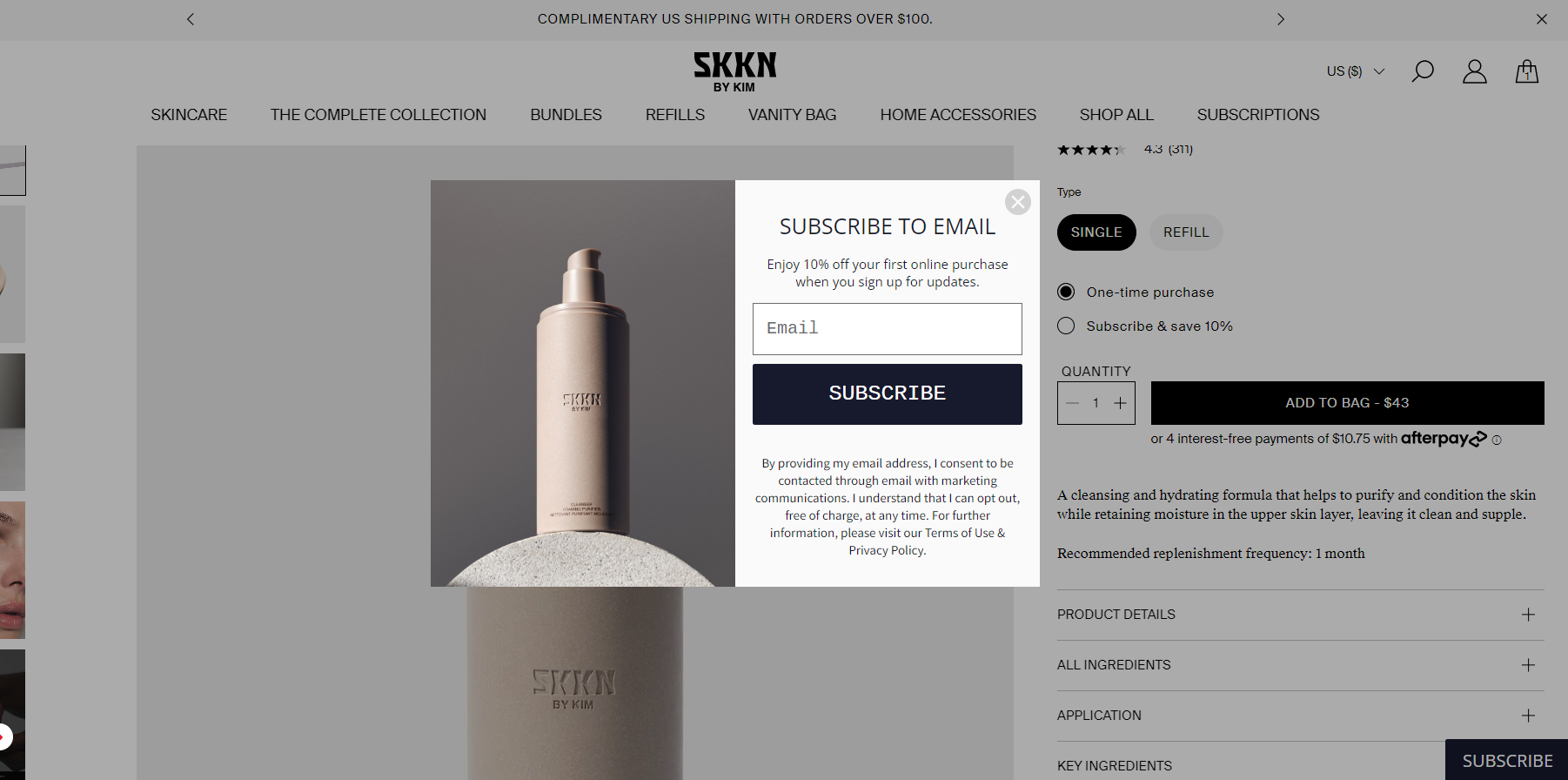Increase quantity with the plus icon
The image size is (1568, 780).
[x=1121, y=403]
